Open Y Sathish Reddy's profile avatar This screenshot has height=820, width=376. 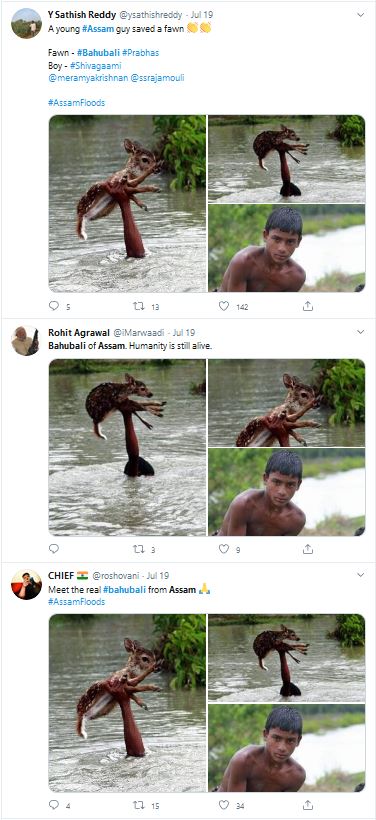(x=26, y=23)
